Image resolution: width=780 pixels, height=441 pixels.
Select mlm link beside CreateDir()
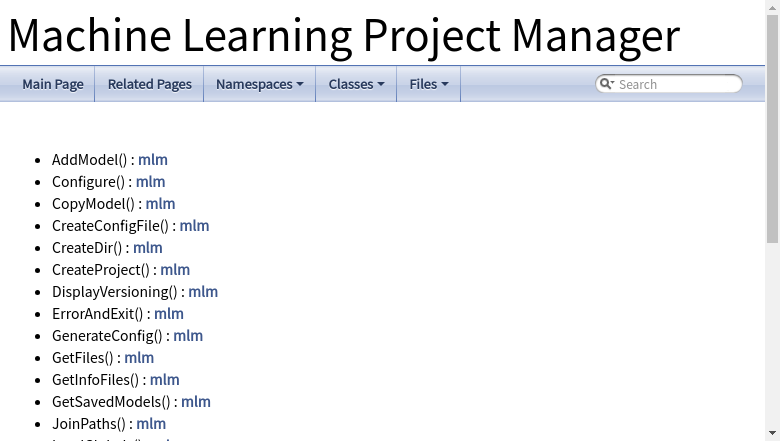pyautogui.click(x=148, y=247)
